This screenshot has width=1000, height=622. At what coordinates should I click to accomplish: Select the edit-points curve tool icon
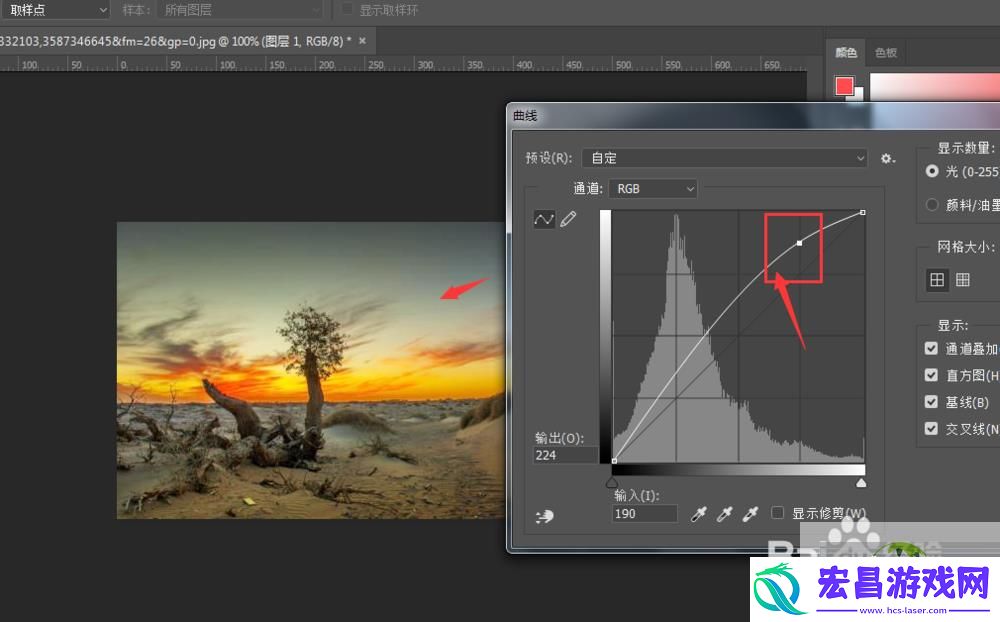pyautogui.click(x=544, y=219)
